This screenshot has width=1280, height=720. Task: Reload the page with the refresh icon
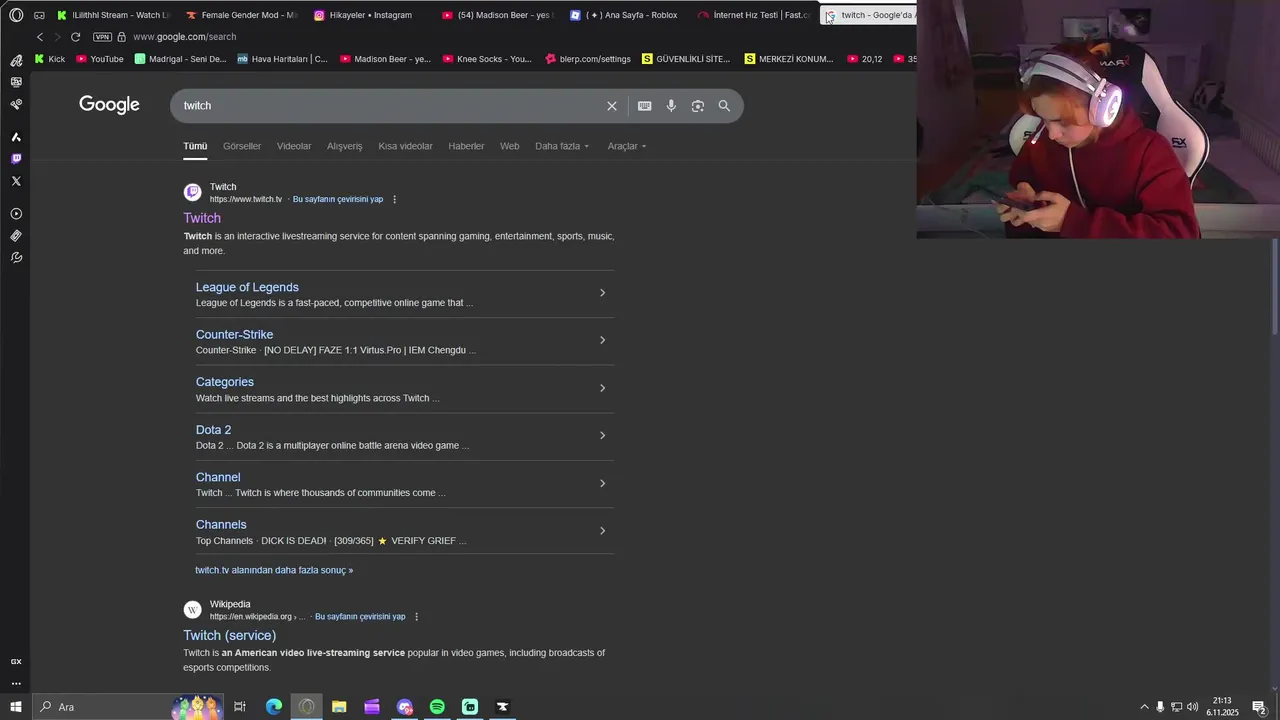click(75, 37)
